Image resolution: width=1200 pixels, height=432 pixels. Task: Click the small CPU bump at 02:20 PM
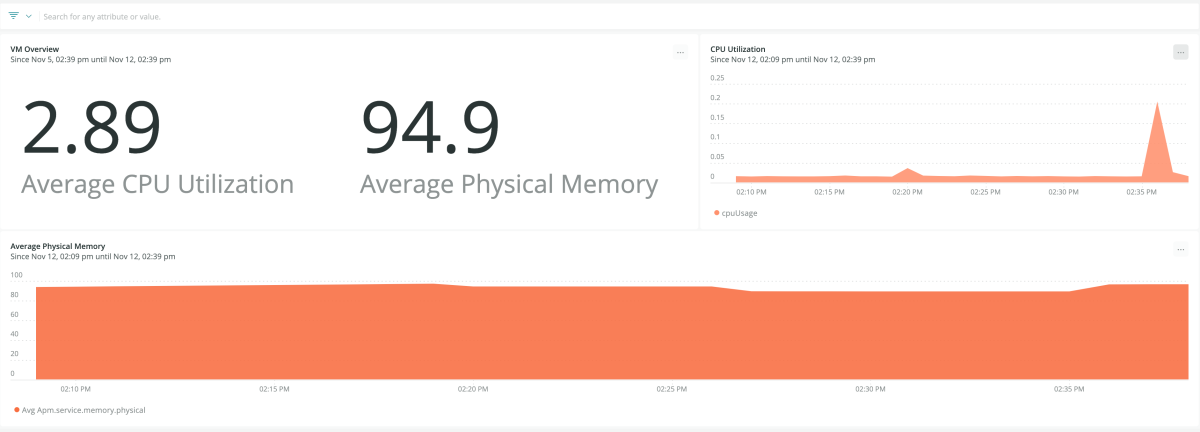click(907, 169)
